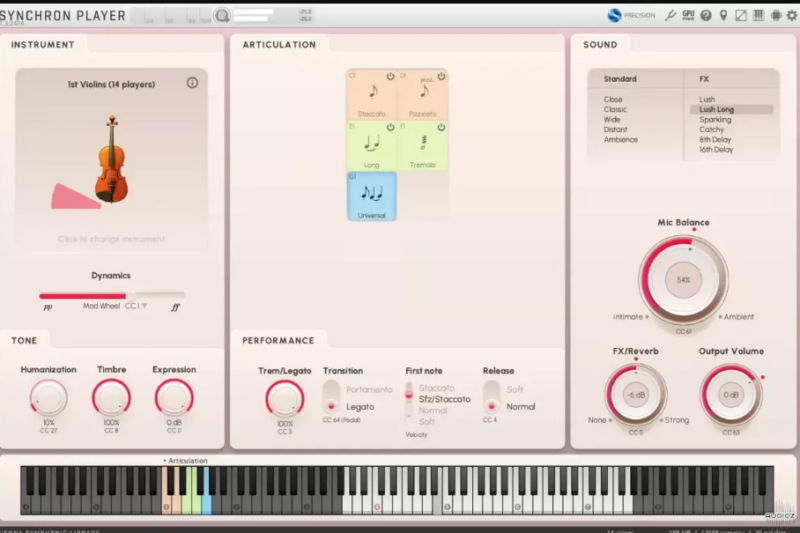Screen dimensions: 800x533
Task: Click the Output Volume knob
Action: [731, 395]
